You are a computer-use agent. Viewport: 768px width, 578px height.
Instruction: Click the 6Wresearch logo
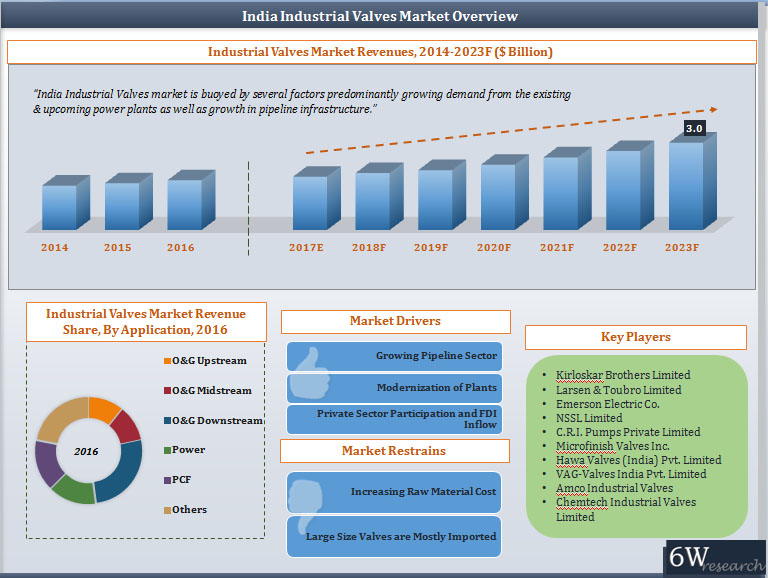[716, 558]
